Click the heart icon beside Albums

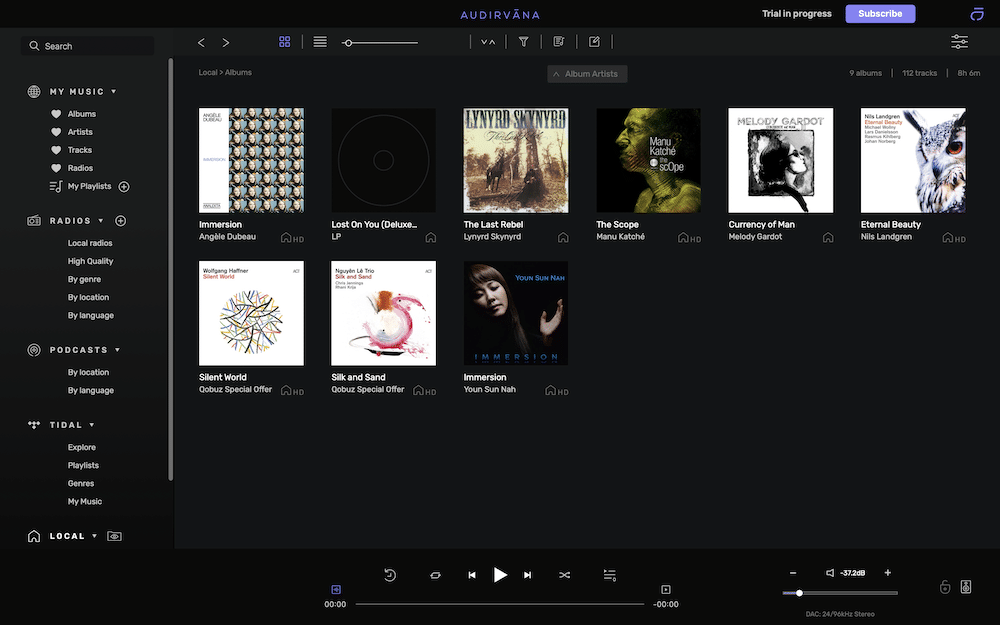(56, 114)
